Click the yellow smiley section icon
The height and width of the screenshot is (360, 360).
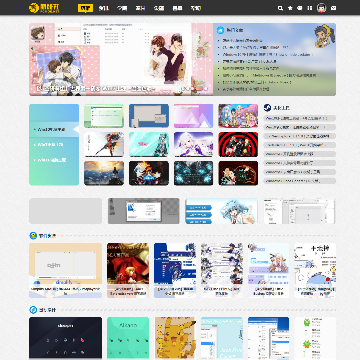pos(33,236)
